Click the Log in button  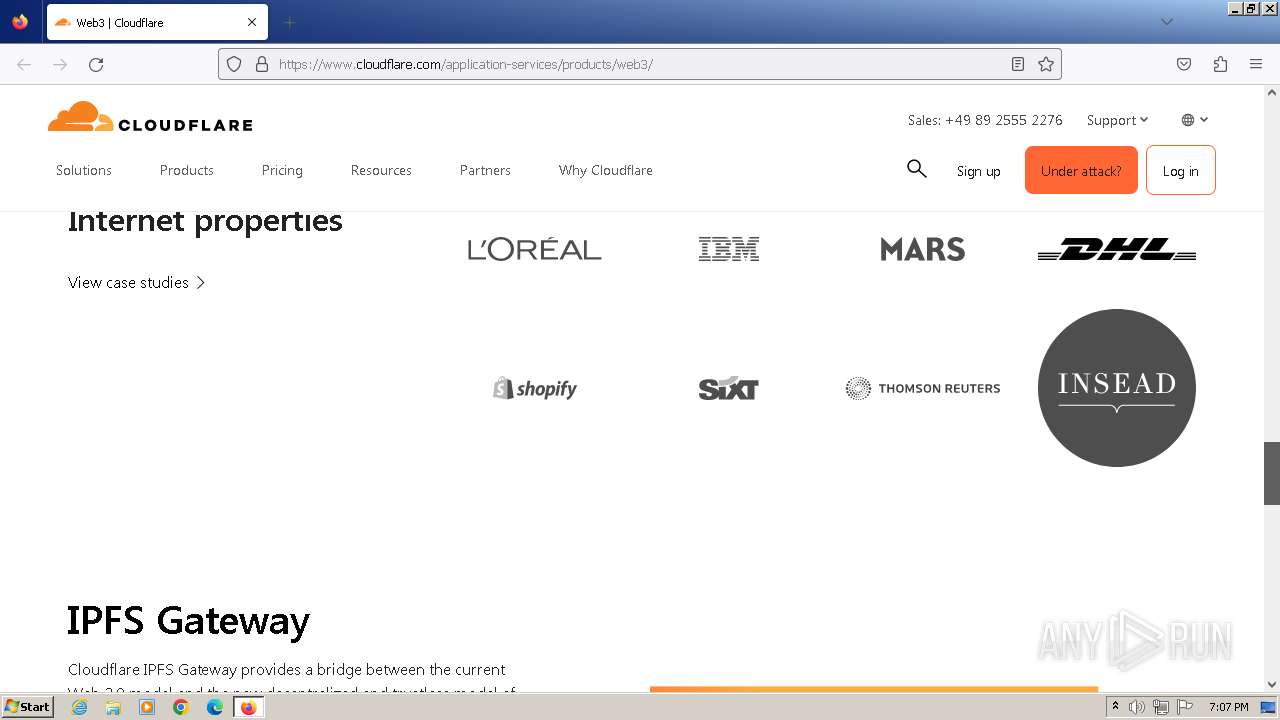(1180, 170)
